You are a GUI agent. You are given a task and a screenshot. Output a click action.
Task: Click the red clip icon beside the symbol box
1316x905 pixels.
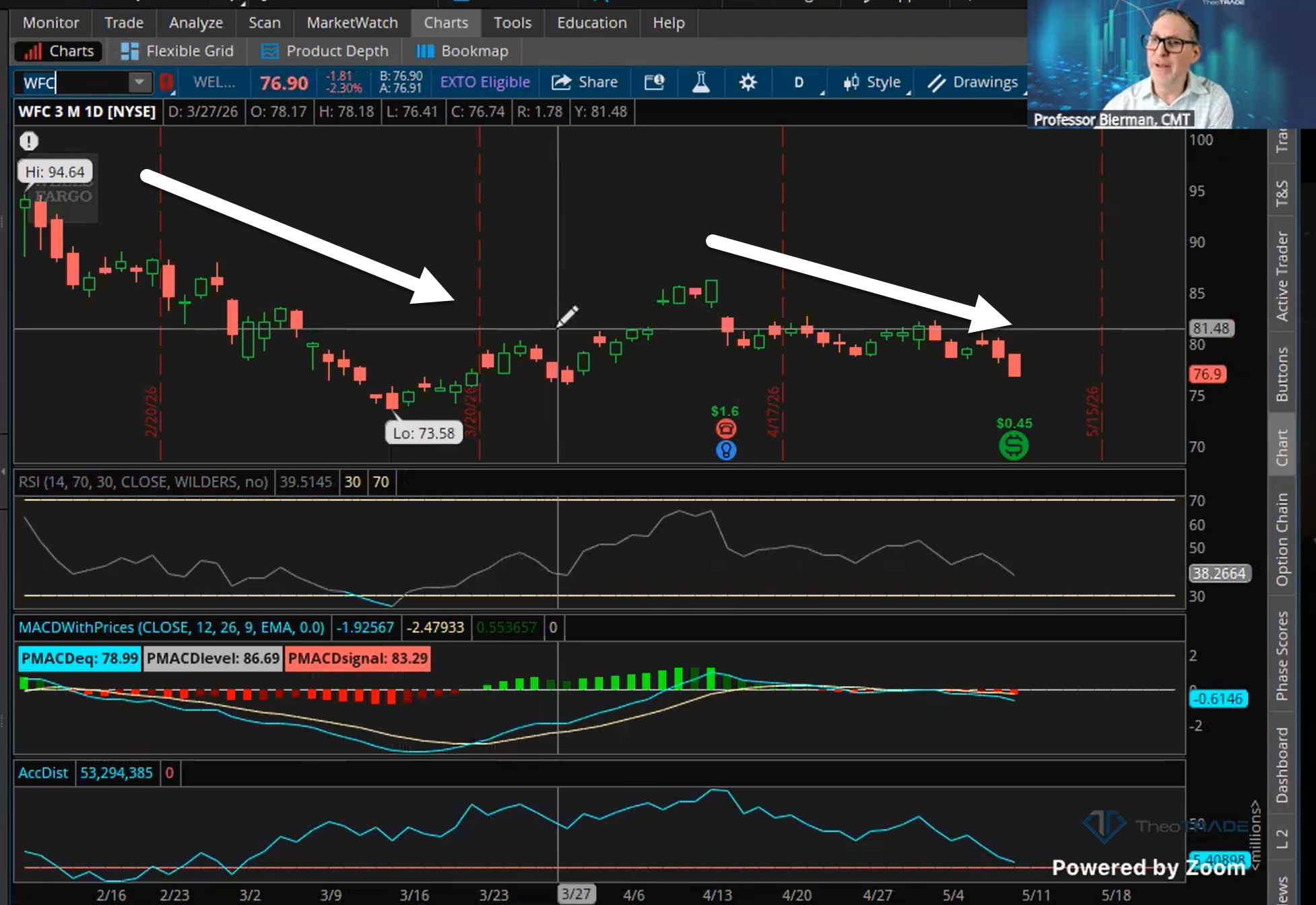166,83
